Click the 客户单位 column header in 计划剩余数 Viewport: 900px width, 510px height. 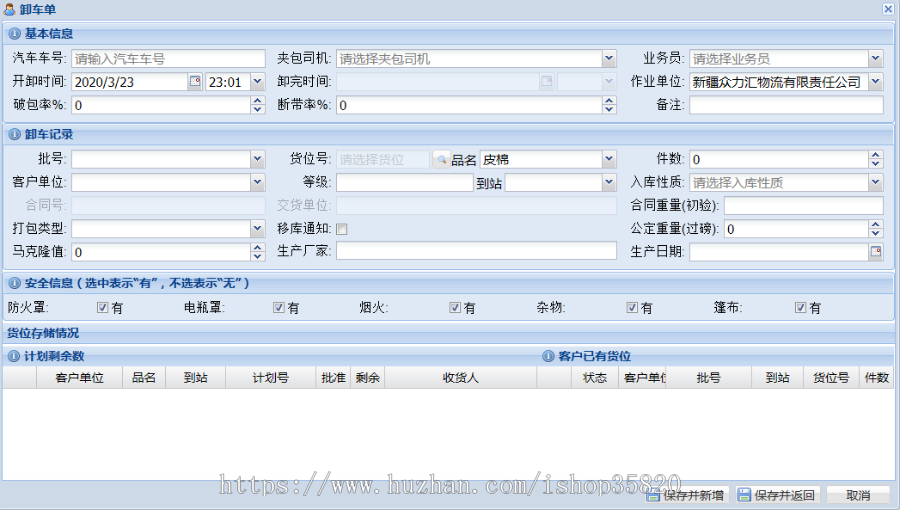(x=79, y=377)
